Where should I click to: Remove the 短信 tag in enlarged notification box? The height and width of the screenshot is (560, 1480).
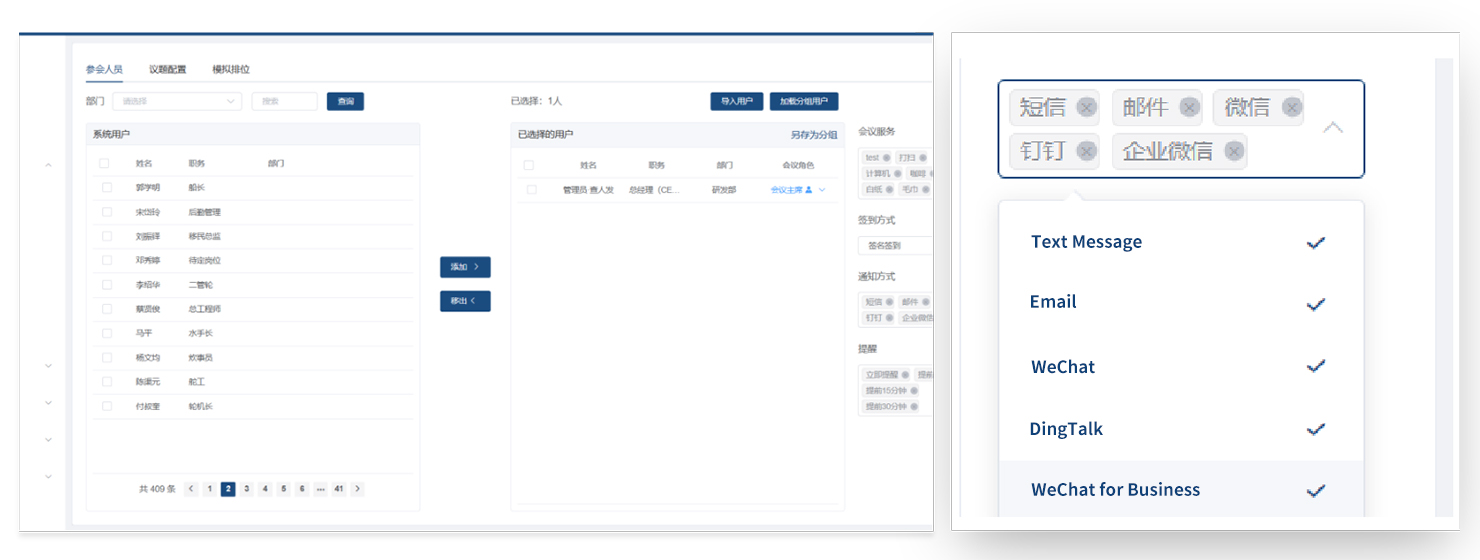[x=1087, y=108]
